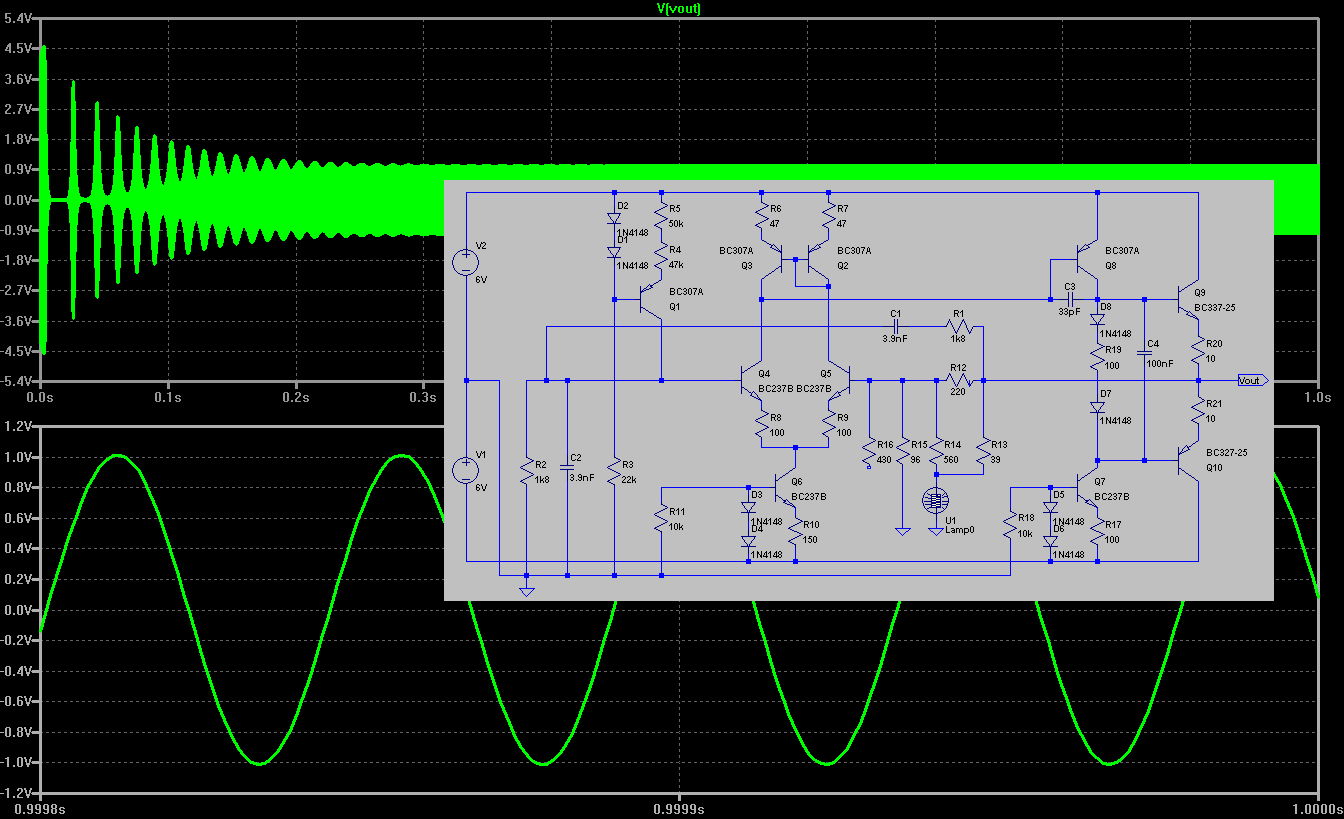The height and width of the screenshot is (819, 1344).
Task: Click the BC237B label of Q6
Action: point(809,496)
